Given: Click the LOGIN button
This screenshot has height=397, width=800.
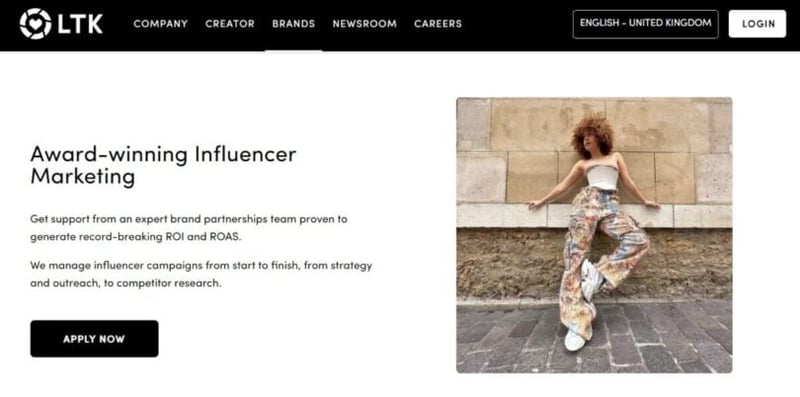Looking at the screenshot, I should pyautogui.click(x=758, y=24).
